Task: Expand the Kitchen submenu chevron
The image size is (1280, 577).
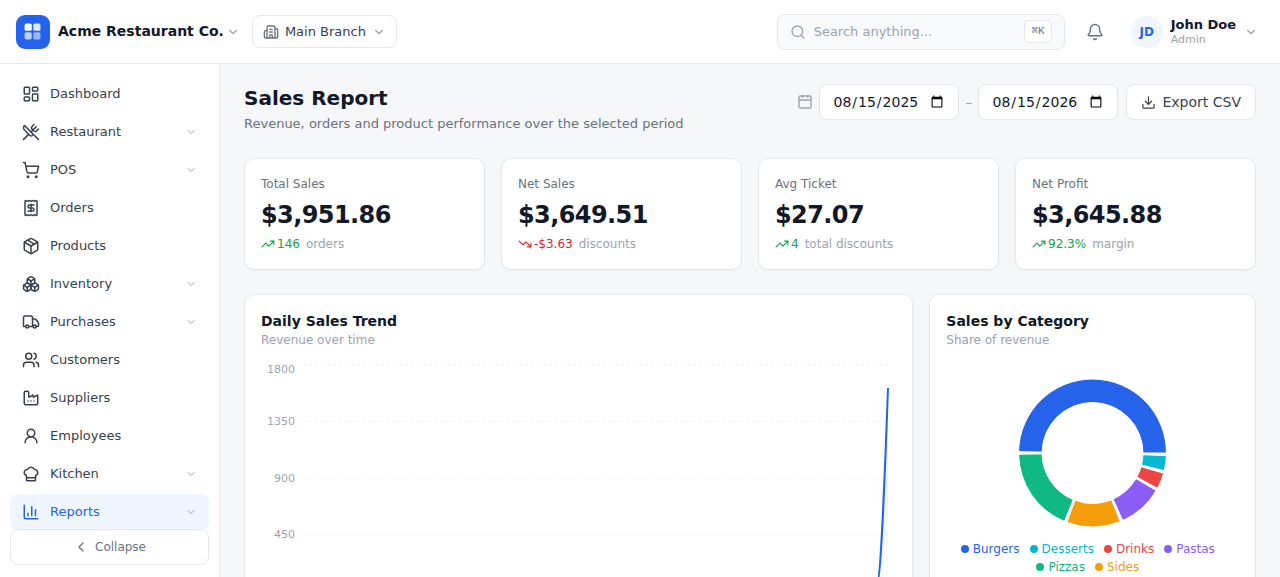Action: (191, 474)
